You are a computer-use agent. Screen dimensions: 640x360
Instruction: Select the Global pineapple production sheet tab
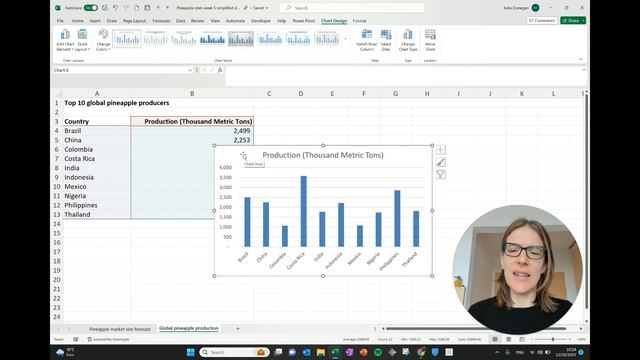189,328
